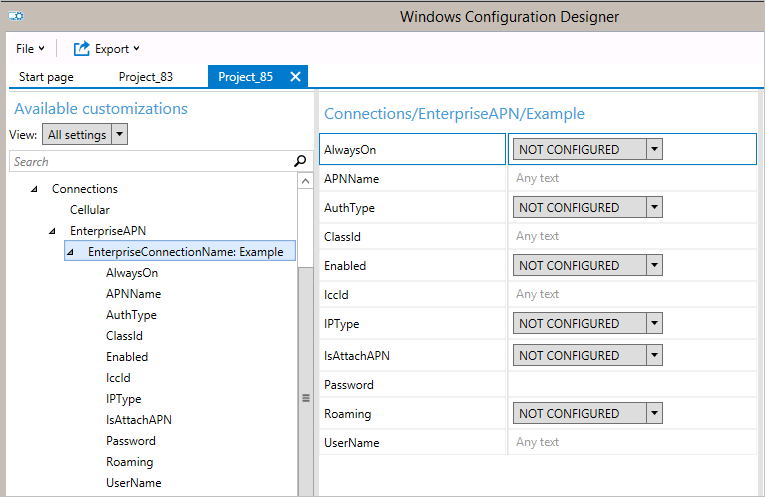Open the File menu
The width and height of the screenshot is (765, 497).
(30, 49)
